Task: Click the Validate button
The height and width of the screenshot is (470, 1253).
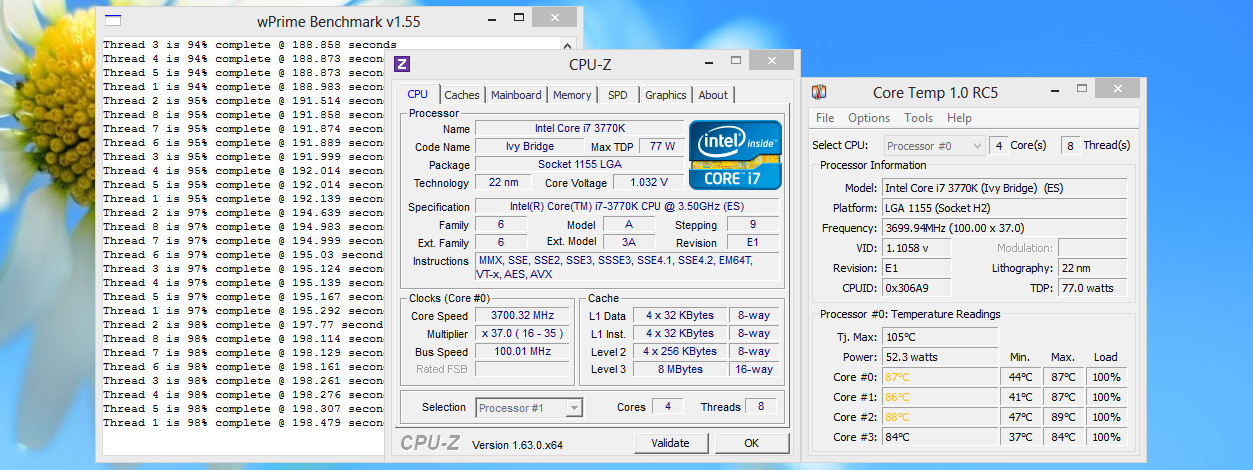Action: click(671, 443)
